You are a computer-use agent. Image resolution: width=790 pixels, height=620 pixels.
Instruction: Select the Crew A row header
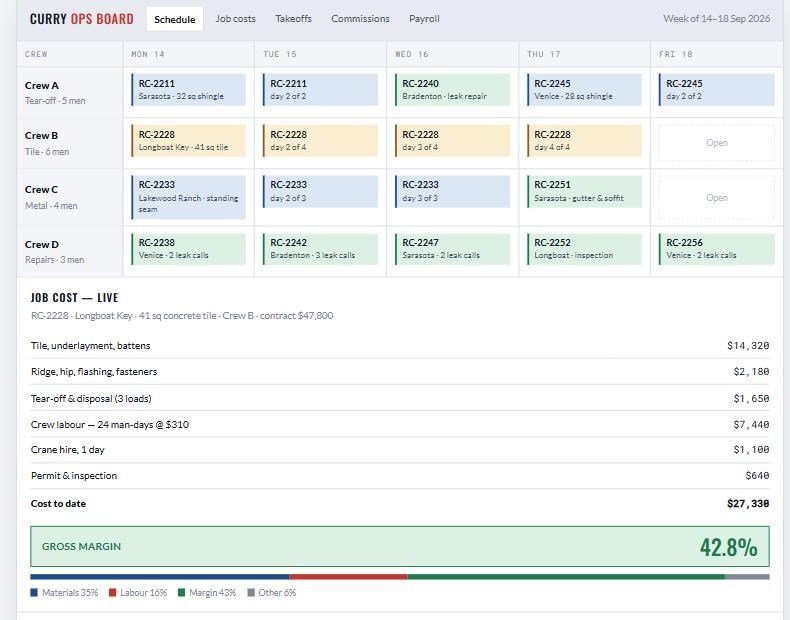point(70,93)
